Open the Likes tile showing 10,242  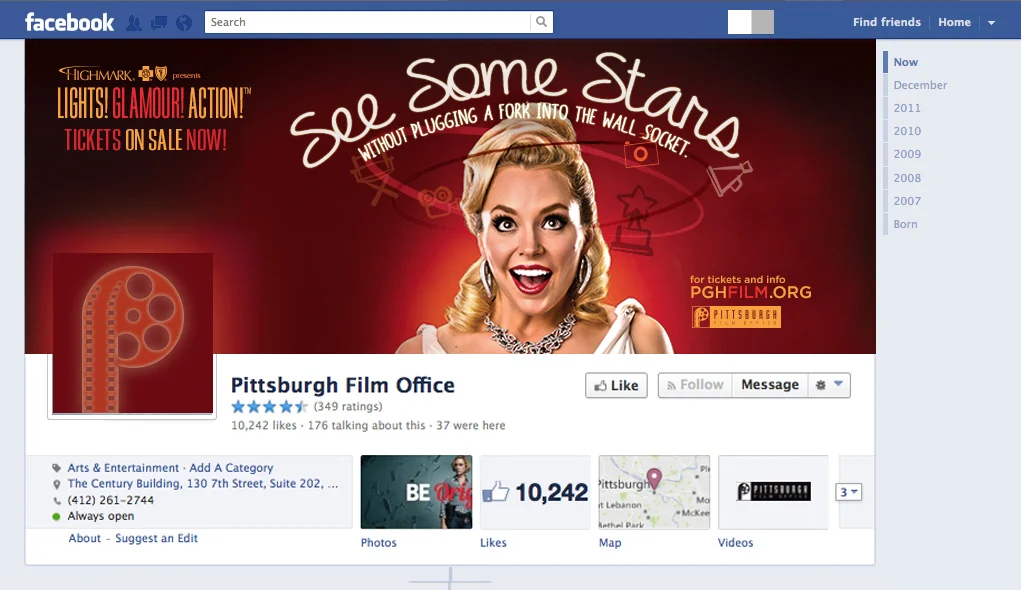click(x=535, y=492)
